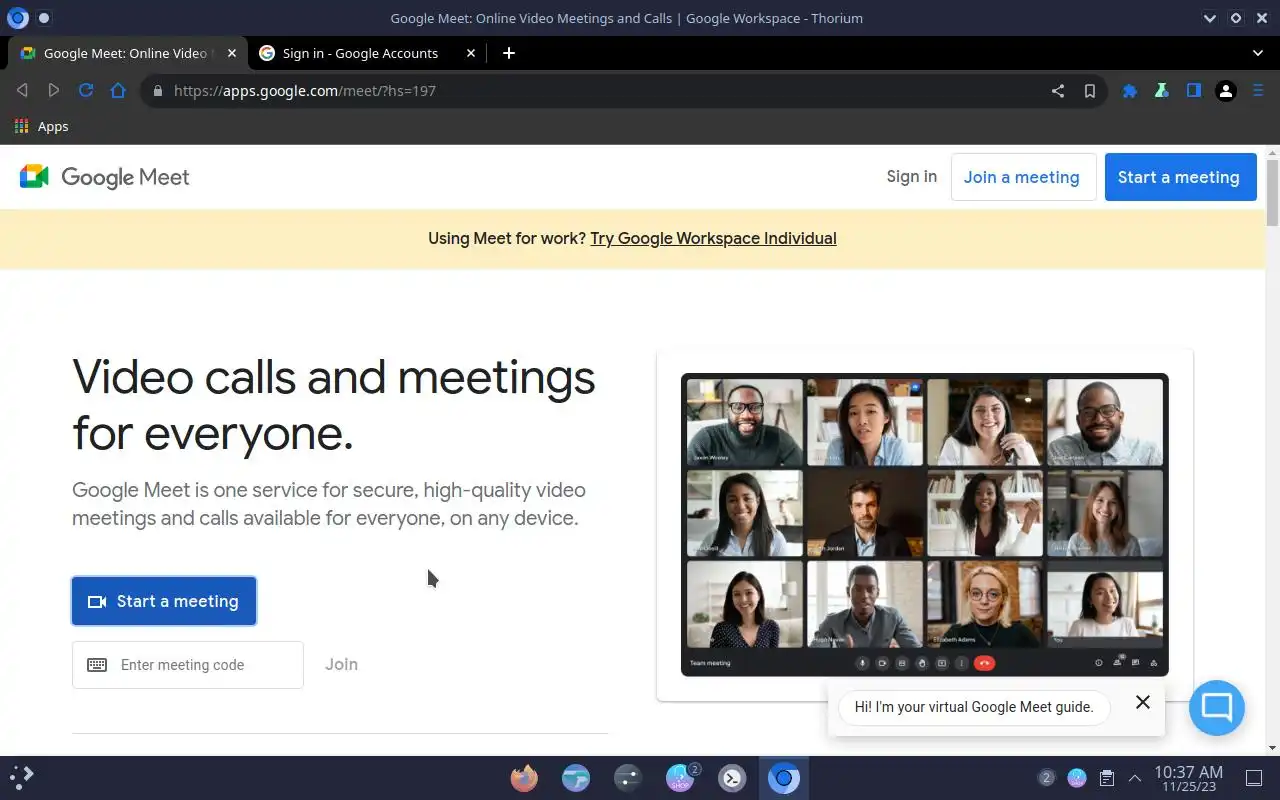Open the Chrome Labs flask icon

tap(1162, 91)
